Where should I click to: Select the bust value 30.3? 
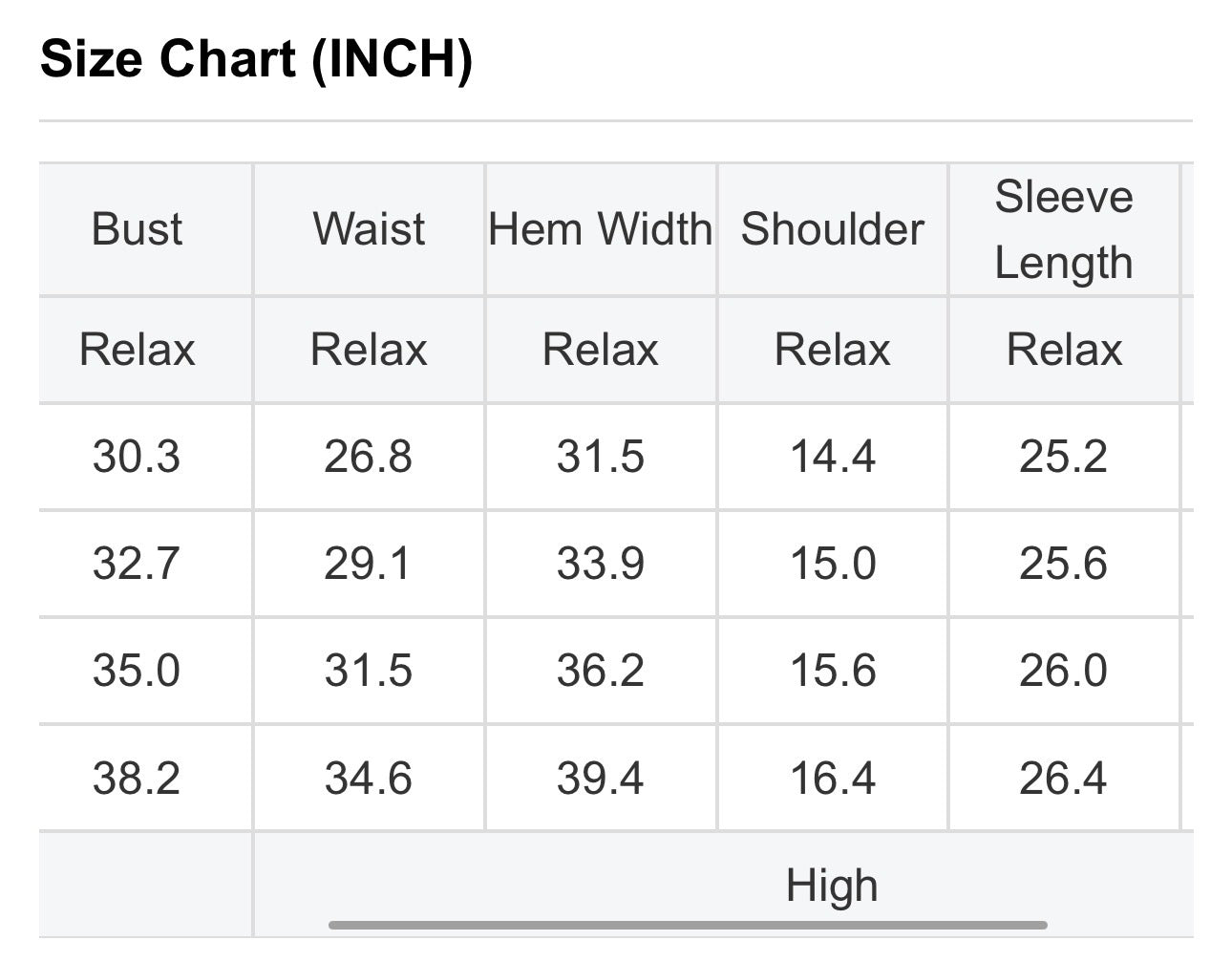(137, 457)
